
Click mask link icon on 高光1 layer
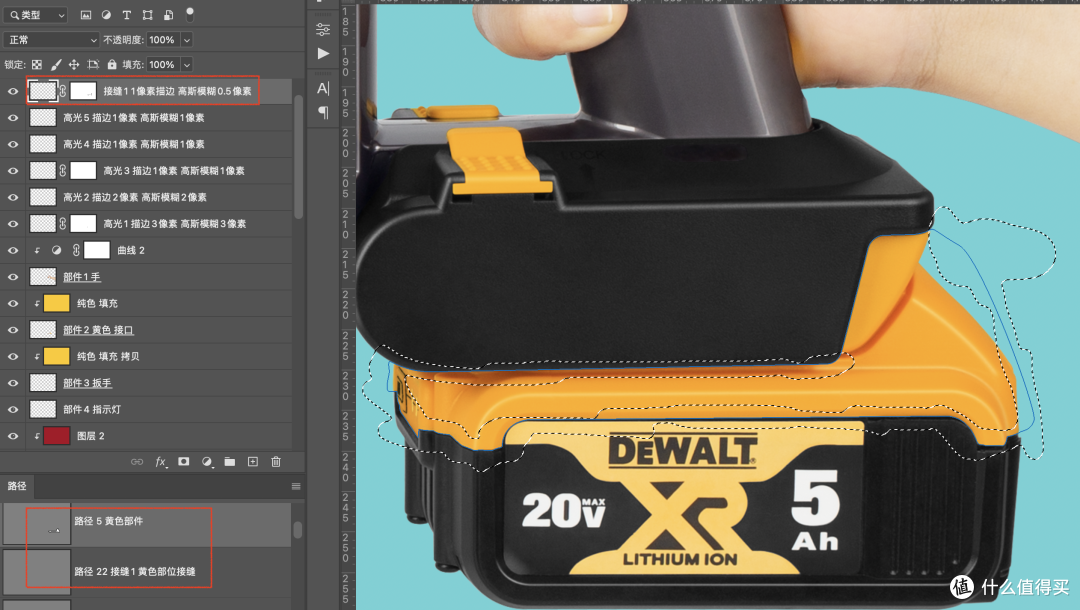pos(63,224)
